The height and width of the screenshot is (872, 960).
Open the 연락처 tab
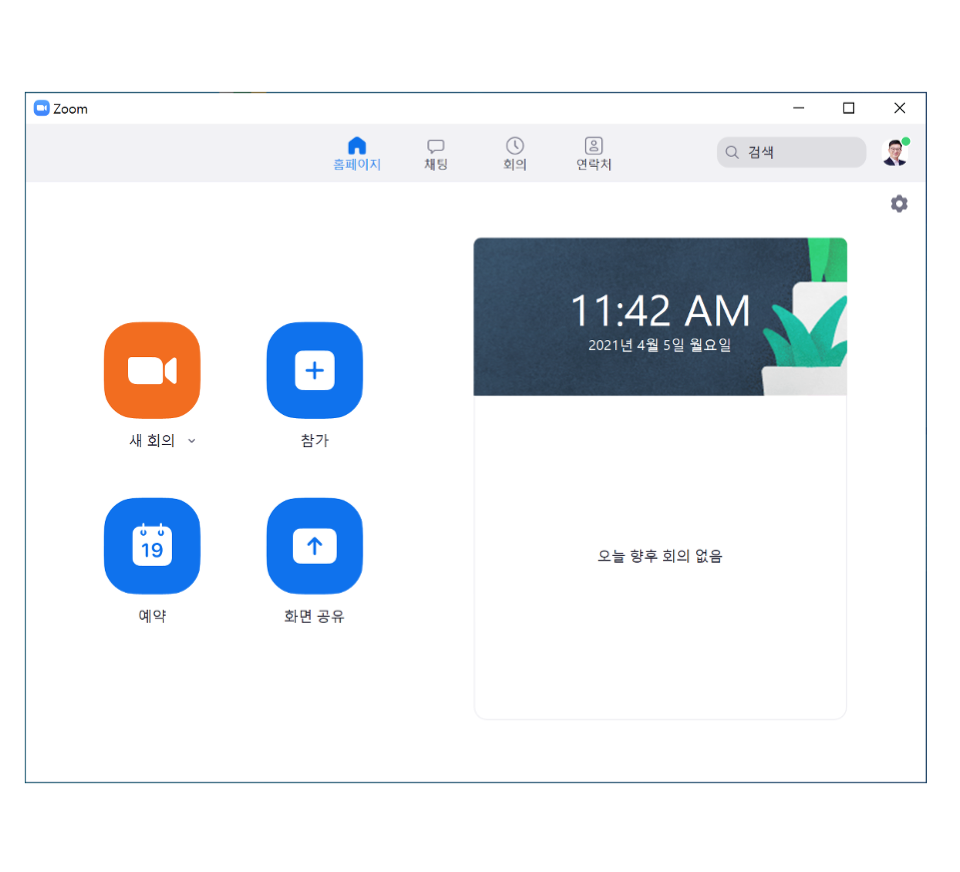[x=594, y=154]
